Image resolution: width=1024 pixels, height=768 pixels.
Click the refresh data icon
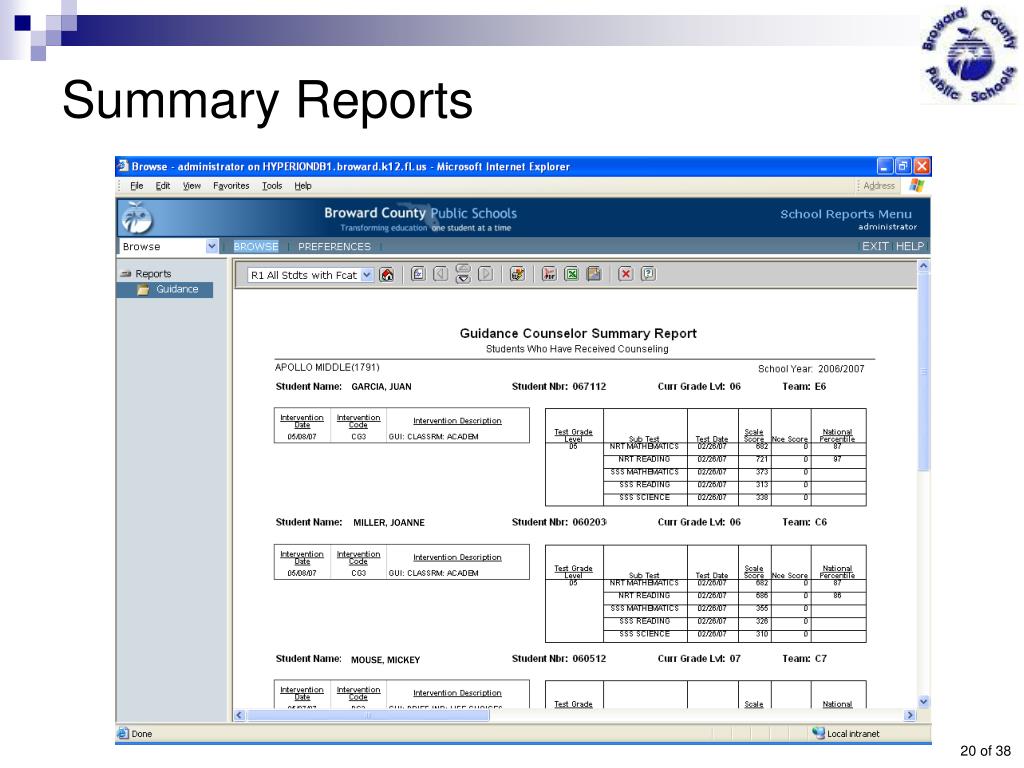point(517,274)
